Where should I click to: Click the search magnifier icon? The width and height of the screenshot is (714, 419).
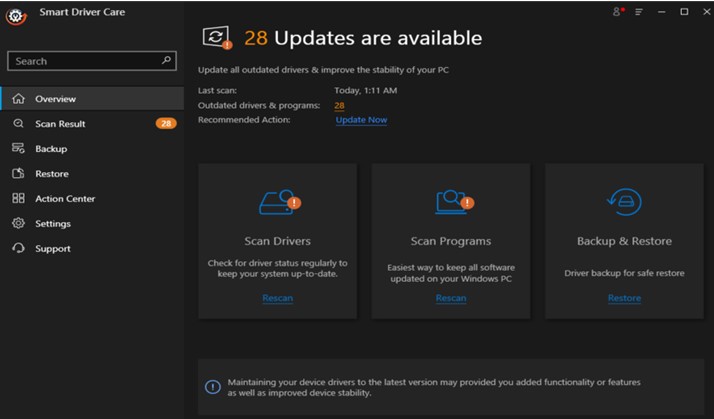pyautogui.click(x=167, y=60)
